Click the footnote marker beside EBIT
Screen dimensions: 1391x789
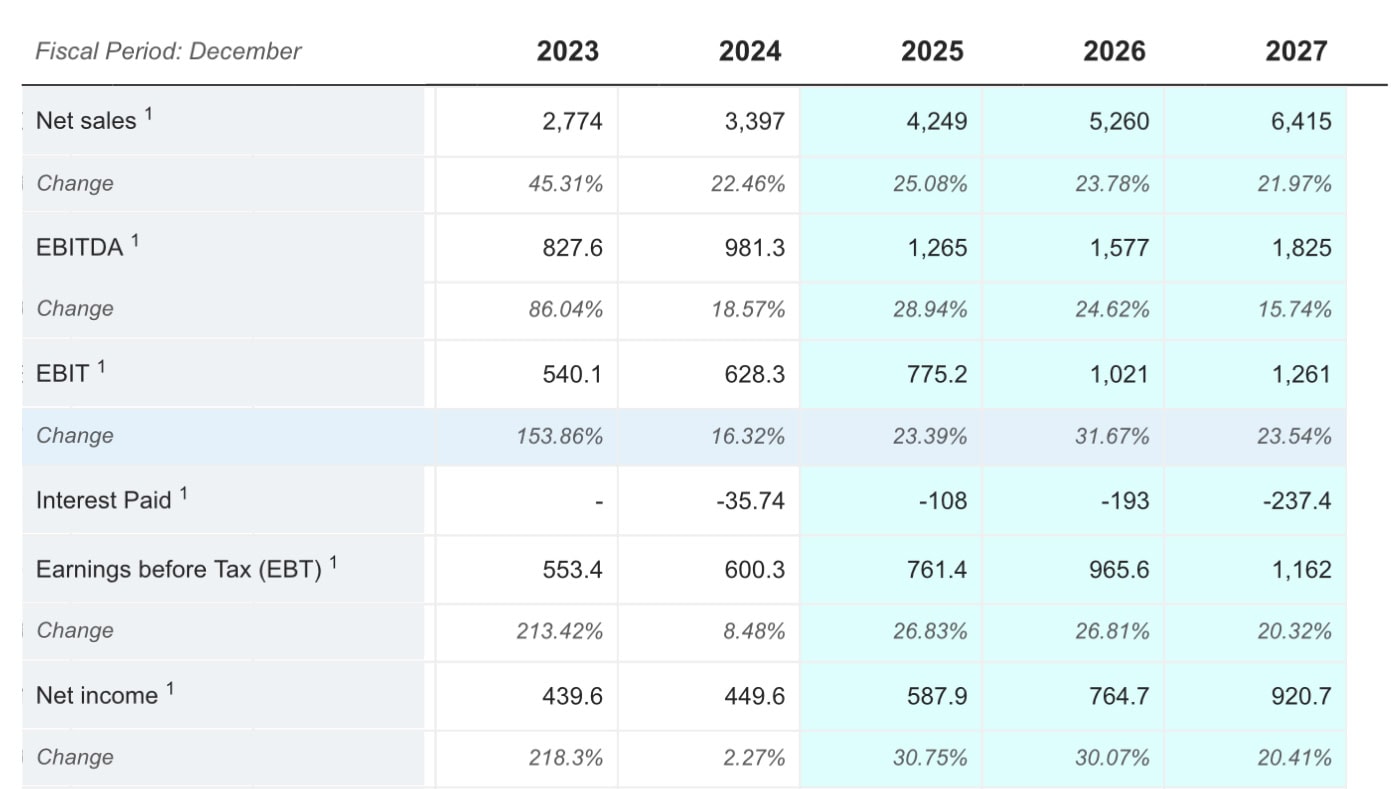tap(101, 367)
